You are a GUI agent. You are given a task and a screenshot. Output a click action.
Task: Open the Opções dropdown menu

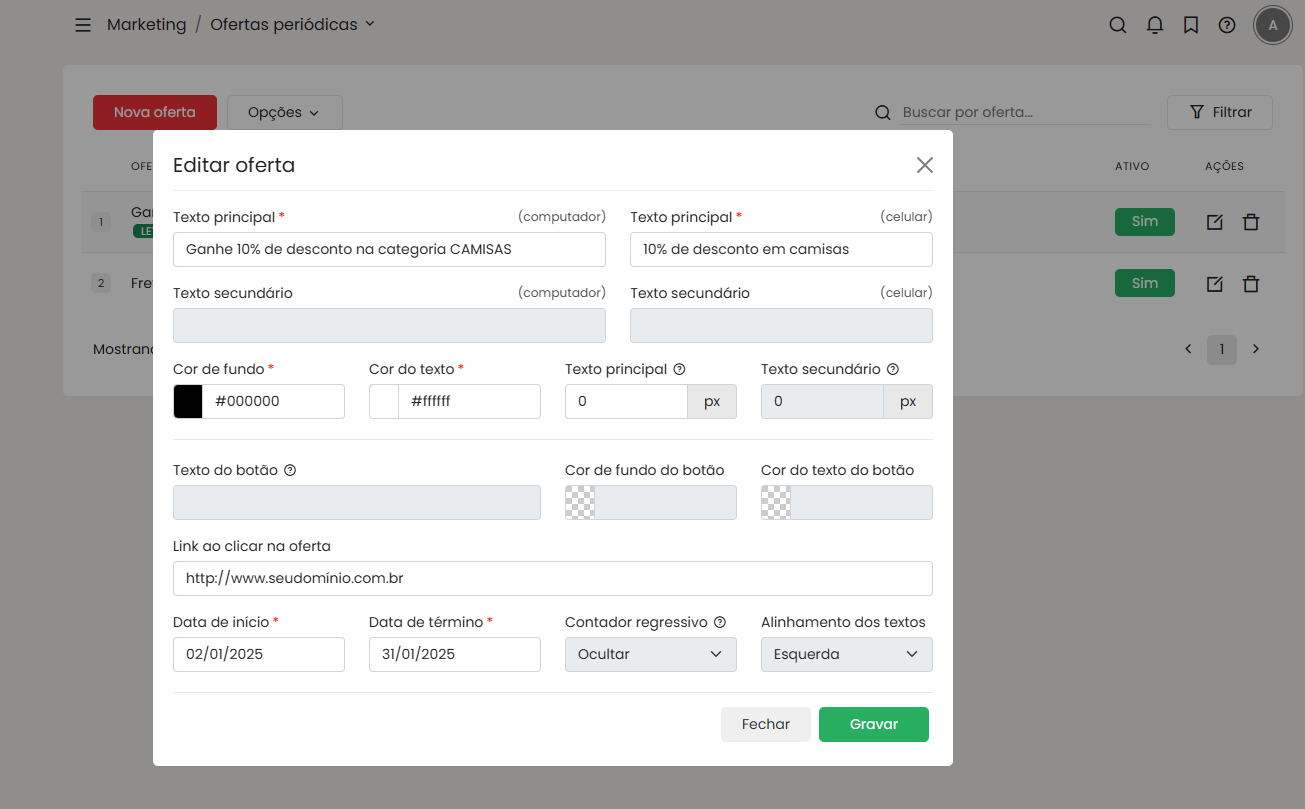tap(284, 113)
